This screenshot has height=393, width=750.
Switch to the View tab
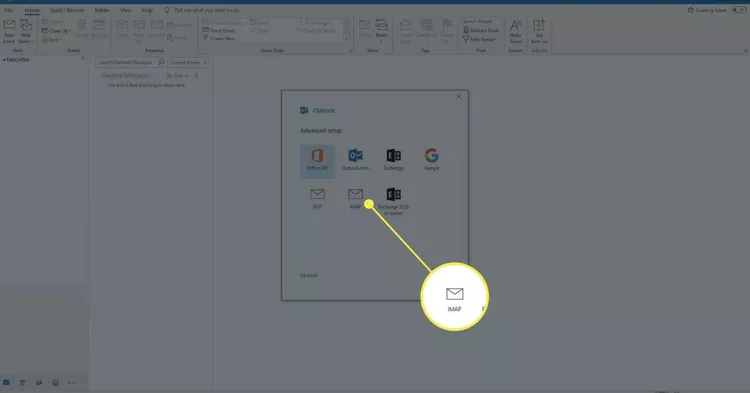[126, 10]
